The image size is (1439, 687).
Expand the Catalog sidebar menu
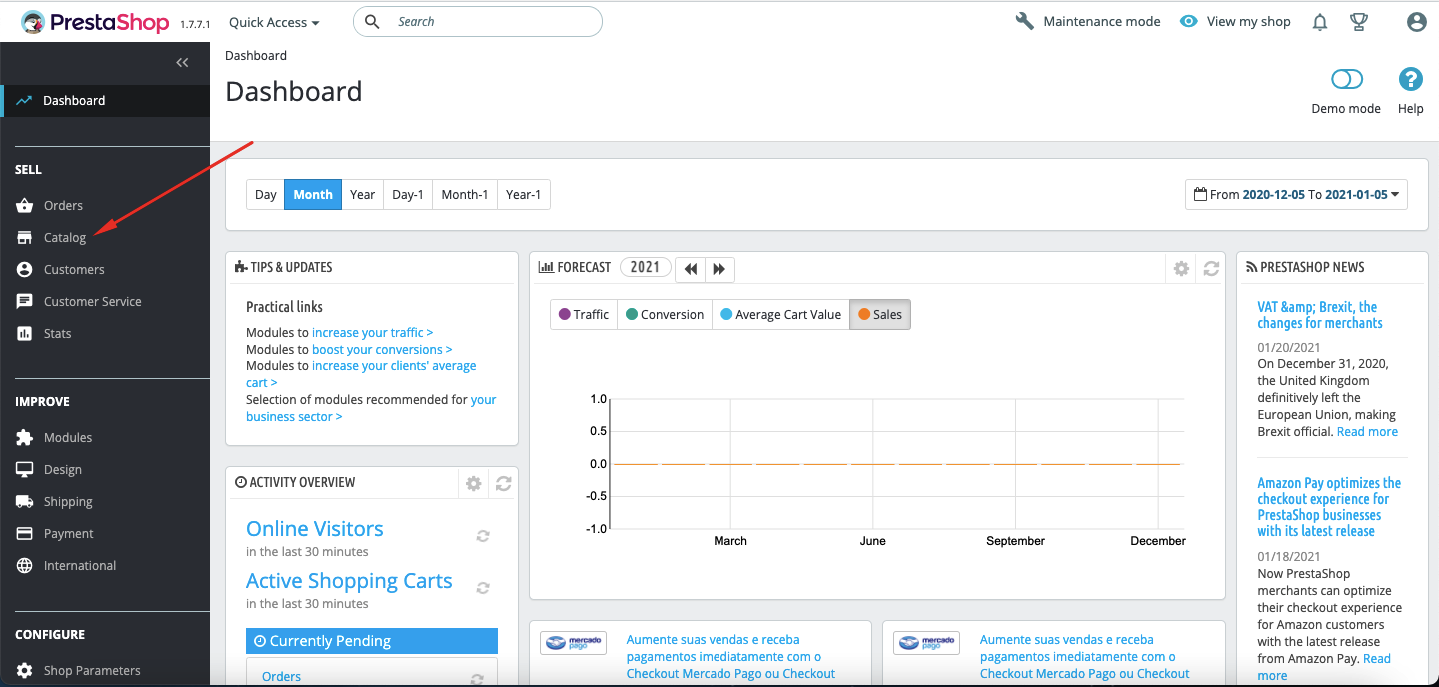[x=65, y=238]
